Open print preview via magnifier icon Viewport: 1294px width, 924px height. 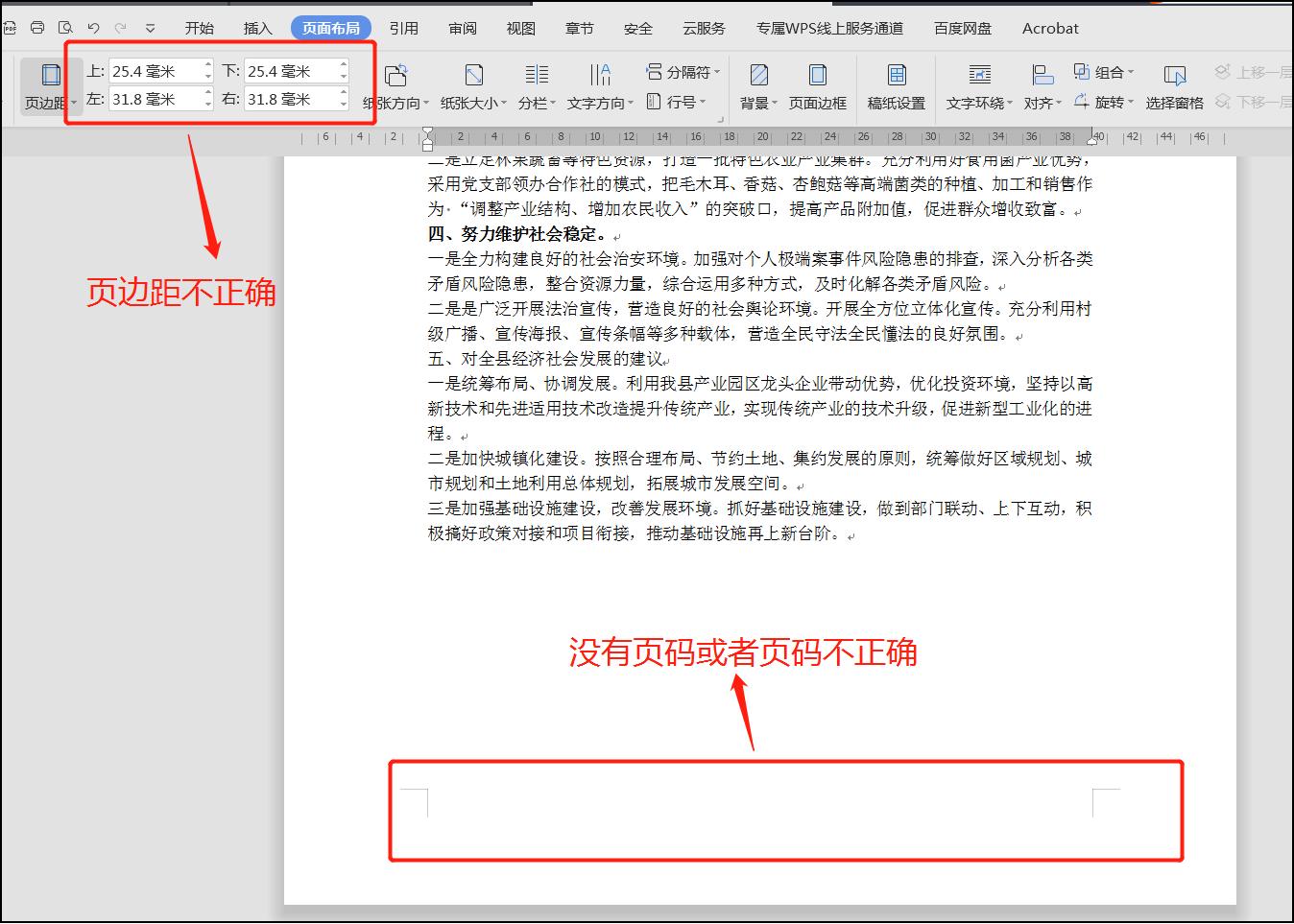pyautogui.click(x=65, y=28)
